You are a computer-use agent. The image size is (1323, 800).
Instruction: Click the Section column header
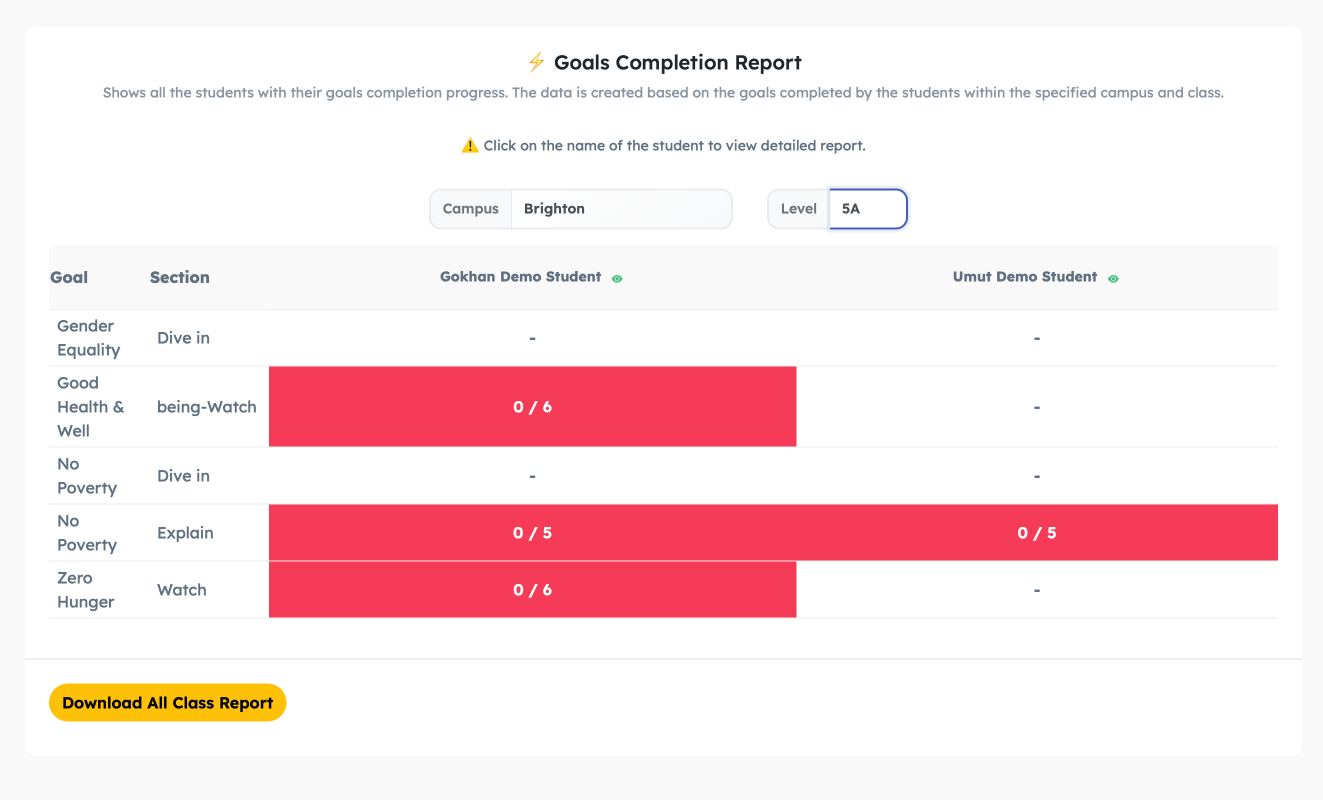coord(180,277)
